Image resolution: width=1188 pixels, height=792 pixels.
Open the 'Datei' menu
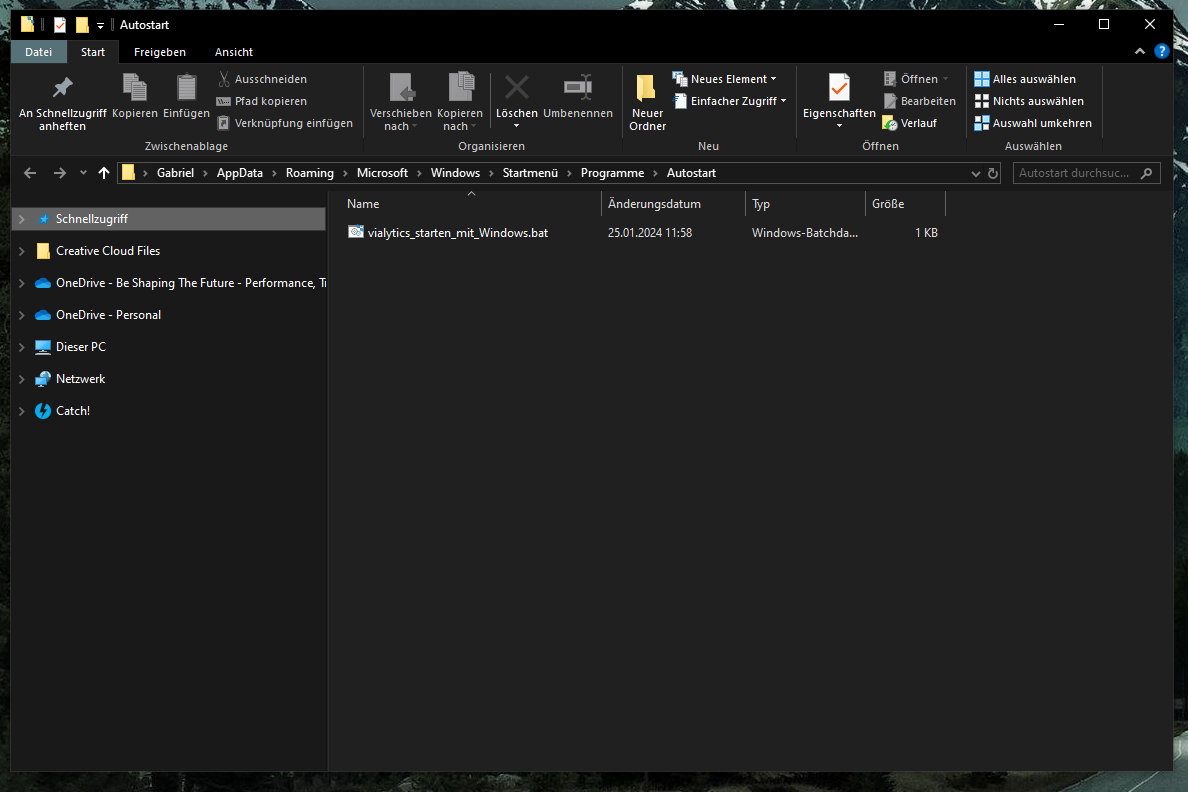pos(38,51)
